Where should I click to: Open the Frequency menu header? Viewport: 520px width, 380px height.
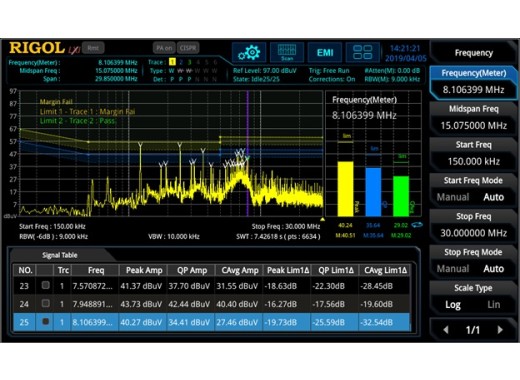pyautogui.click(x=473, y=53)
